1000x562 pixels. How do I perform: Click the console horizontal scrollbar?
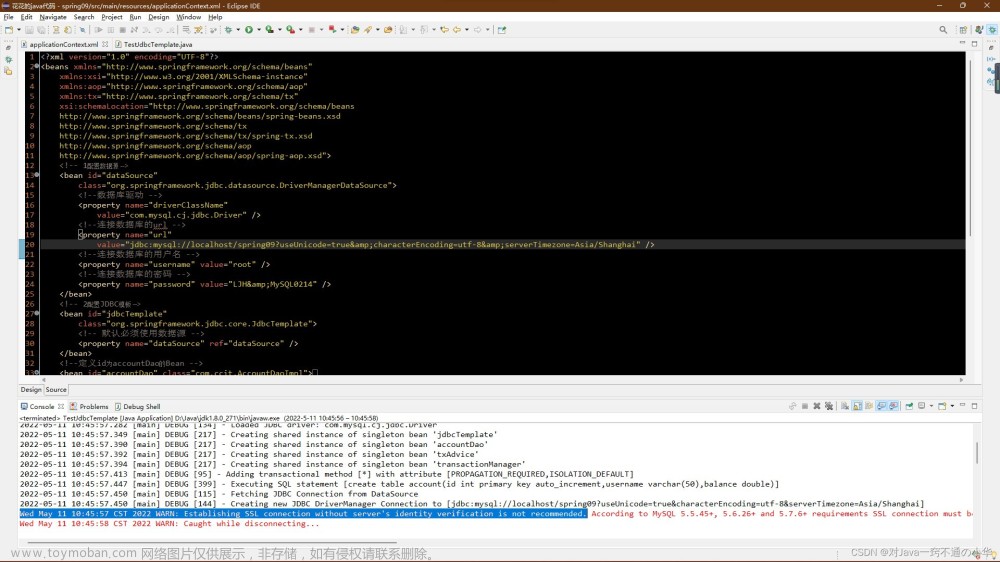coord(210,543)
